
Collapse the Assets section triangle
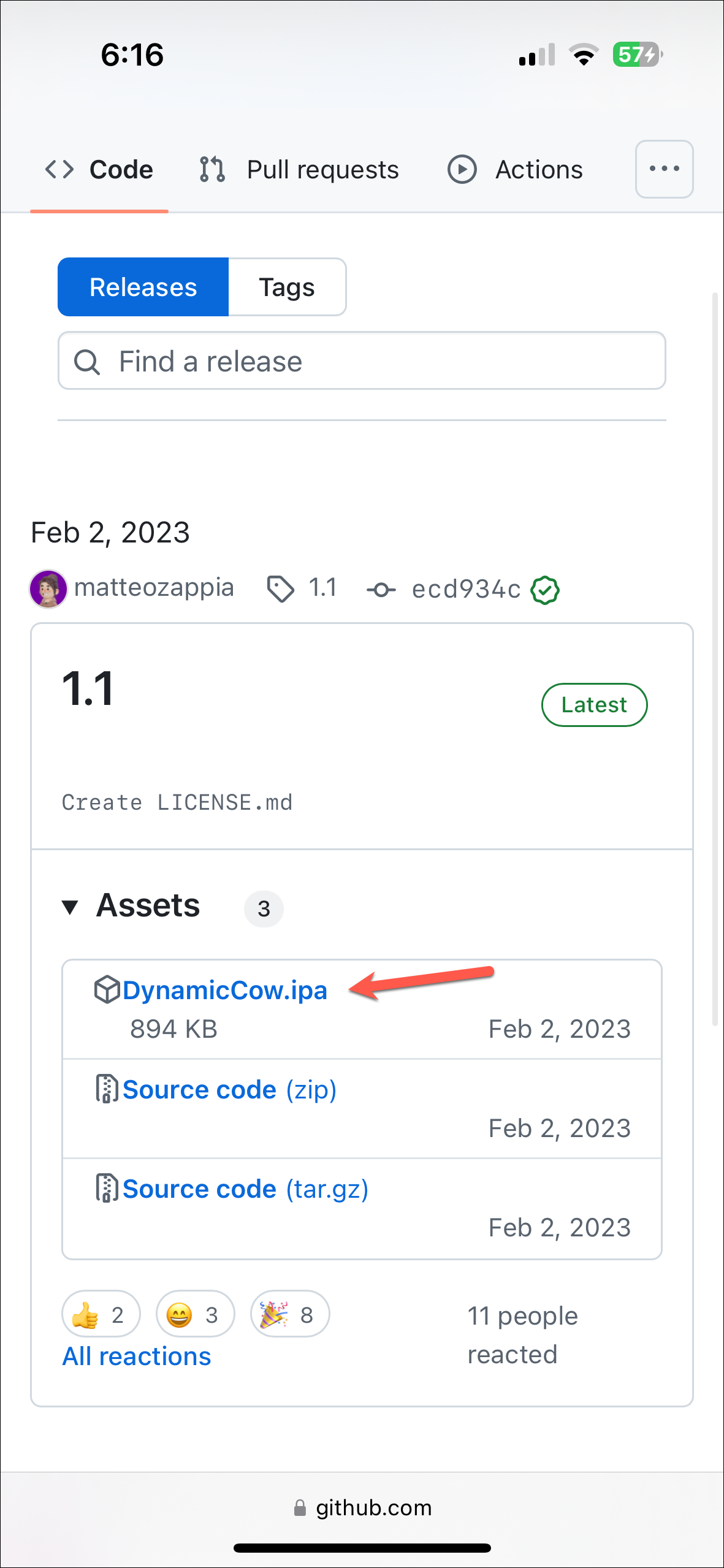[70, 907]
